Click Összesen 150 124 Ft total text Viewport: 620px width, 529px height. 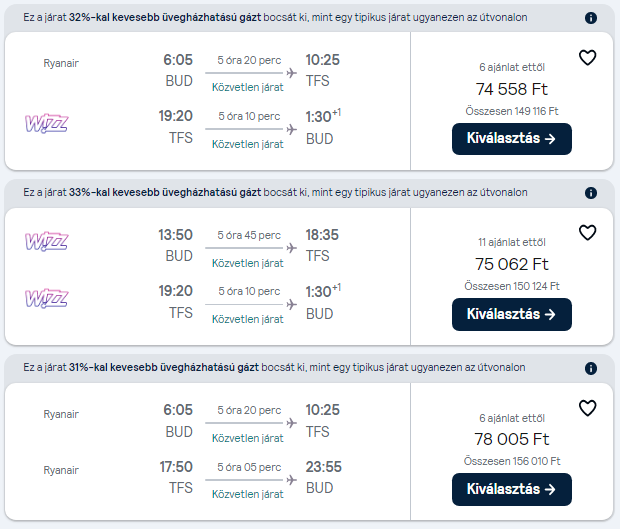pyautogui.click(x=512, y=286)
